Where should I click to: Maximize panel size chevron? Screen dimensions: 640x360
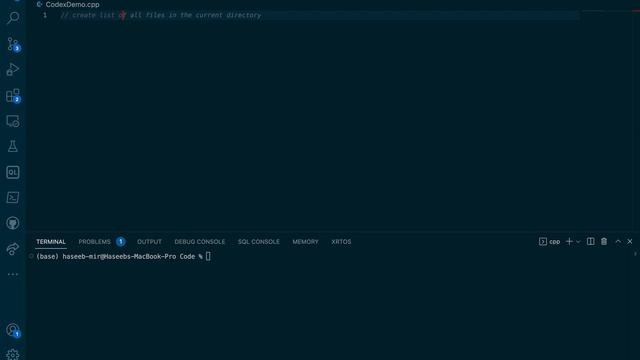point(618,242)
